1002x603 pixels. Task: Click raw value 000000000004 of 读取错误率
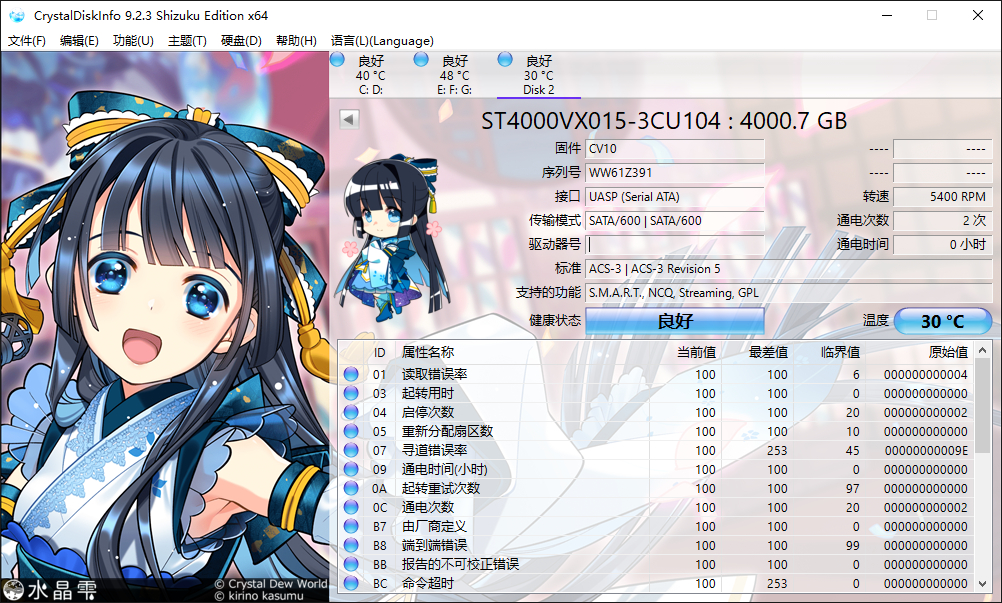[926, 375]
